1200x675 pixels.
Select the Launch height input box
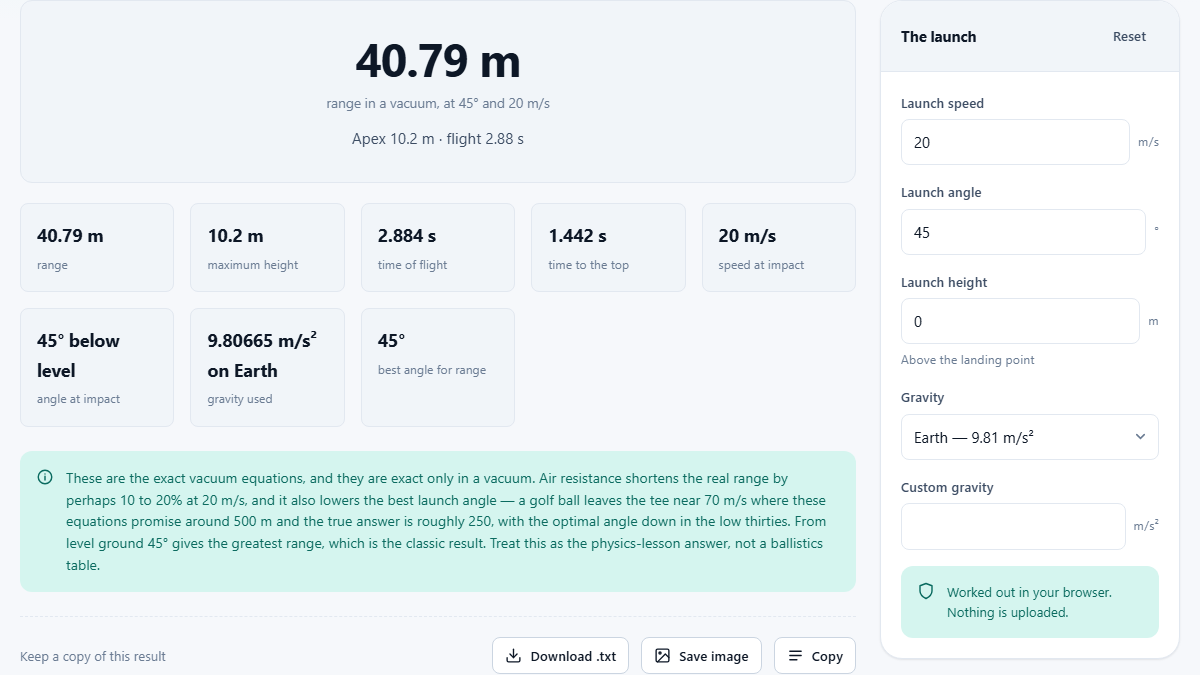(x=1020, y=321)
